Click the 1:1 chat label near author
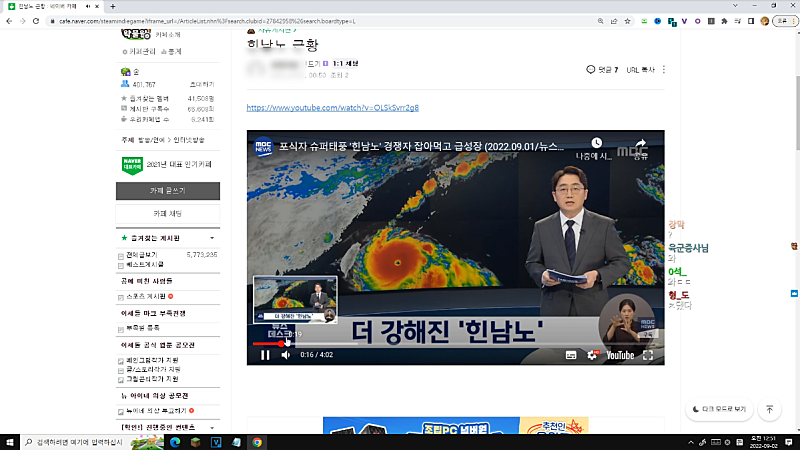This screenshot has height=450, width=800. pyautogui.click(x=345, y=64)
